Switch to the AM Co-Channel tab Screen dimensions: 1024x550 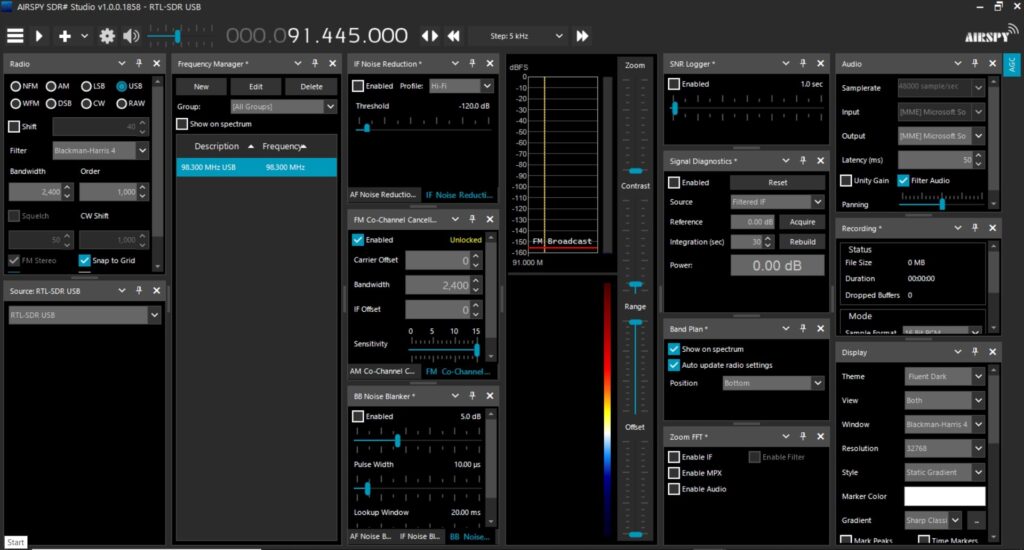[382, 371]
